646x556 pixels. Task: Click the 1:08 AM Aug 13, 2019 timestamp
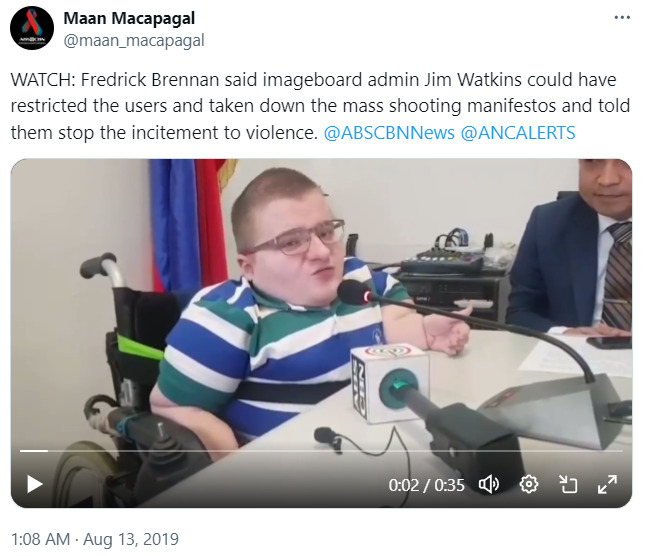pos(95,539)
